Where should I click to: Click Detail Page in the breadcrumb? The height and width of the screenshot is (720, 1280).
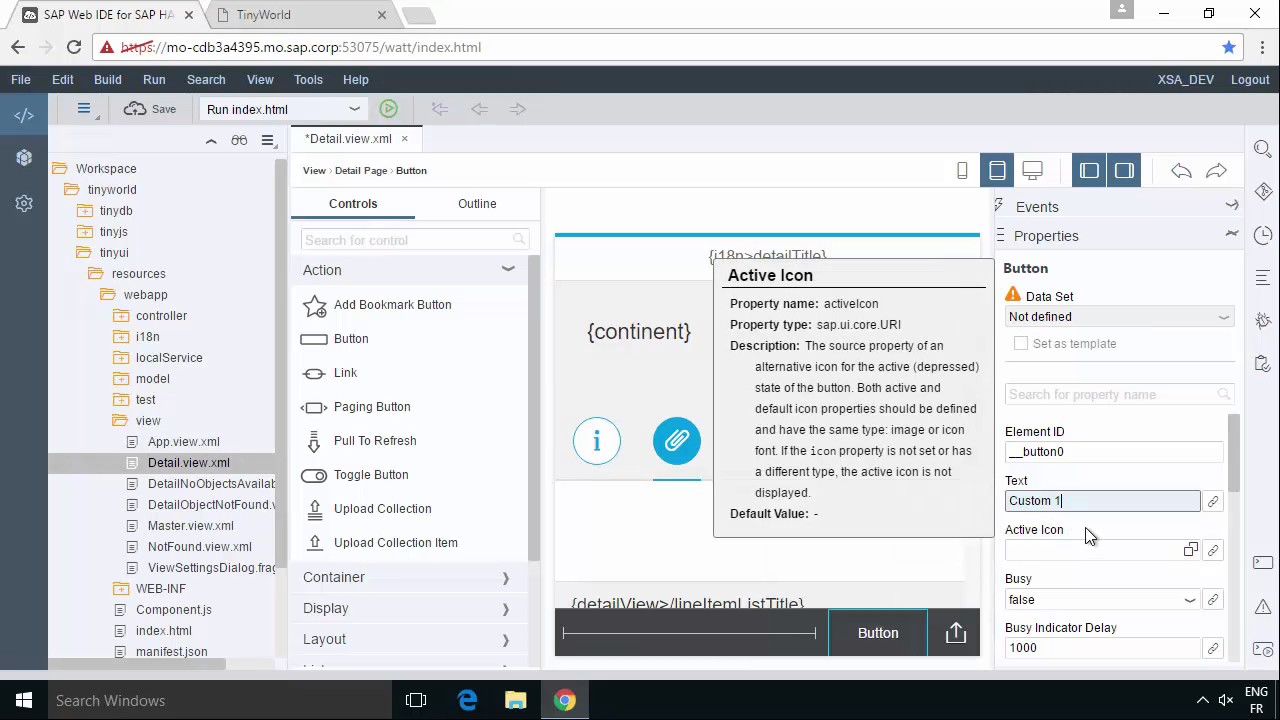[x=361, y=171]
